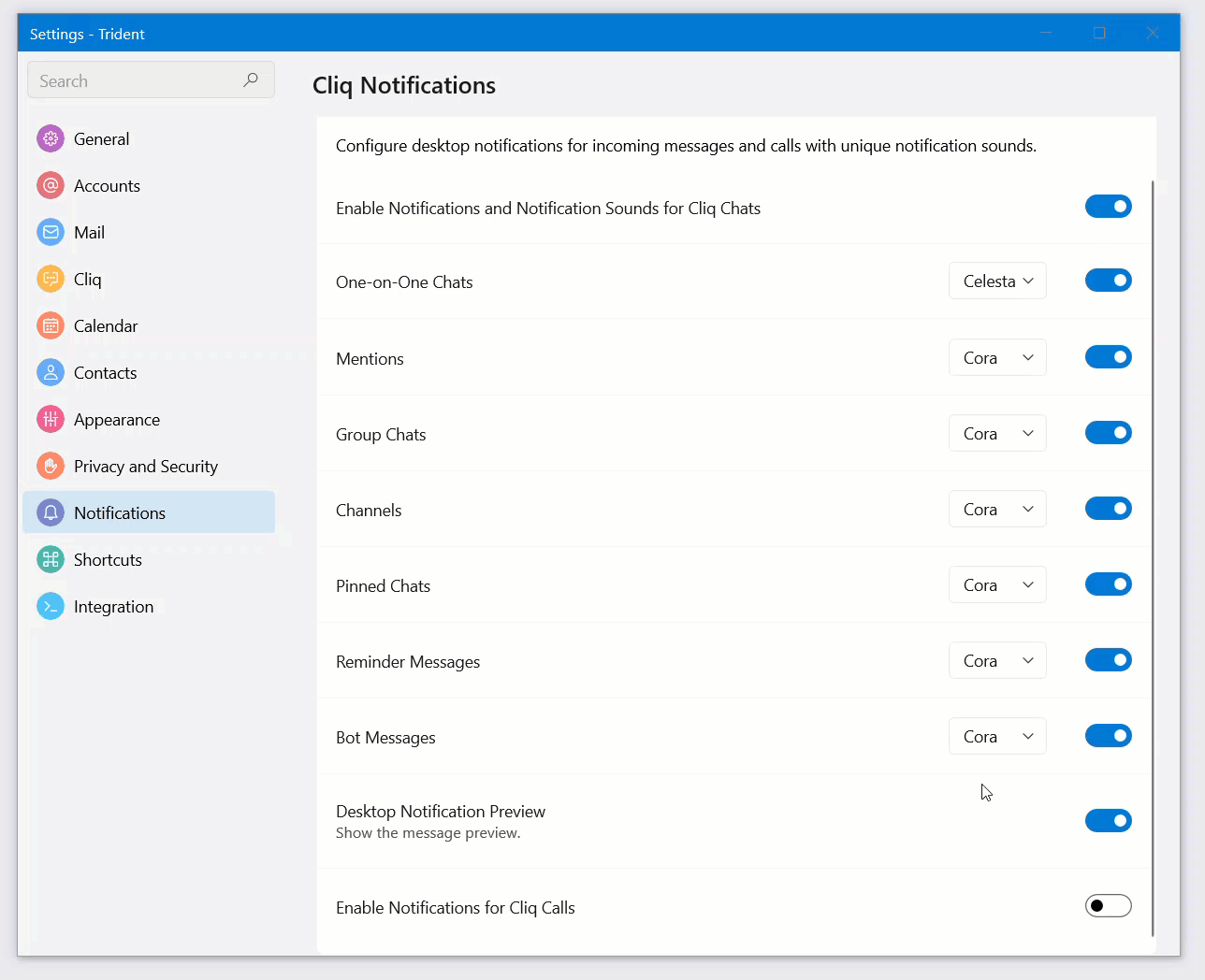Image resolution: width=1205 pixels, height=980 pixels.
Task: Click the General settings gear icon
Action: 51,138
